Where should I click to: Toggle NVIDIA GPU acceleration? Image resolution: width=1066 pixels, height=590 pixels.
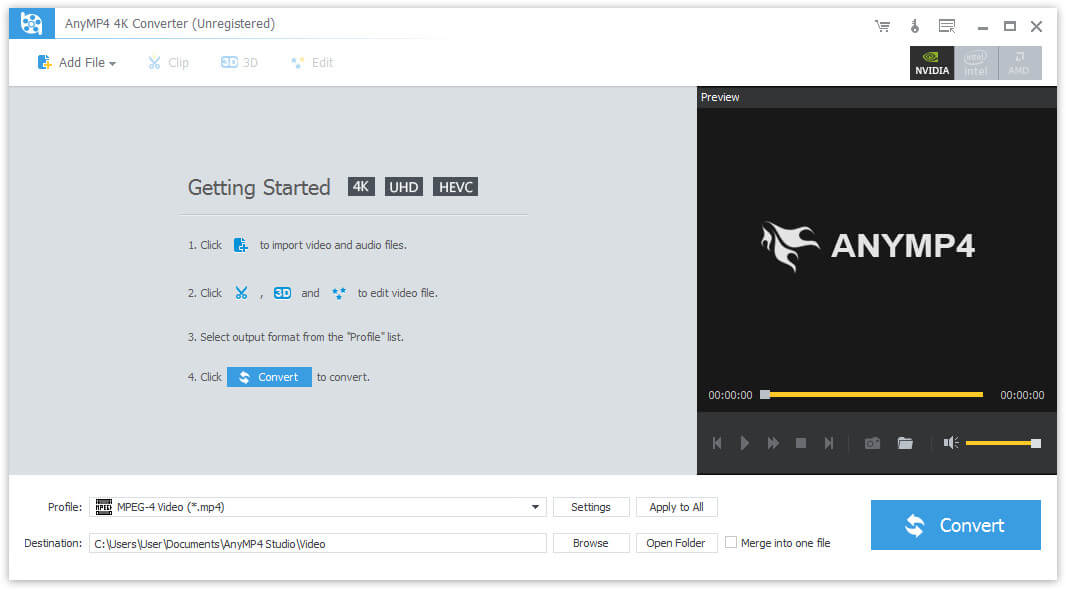(932, 63)
